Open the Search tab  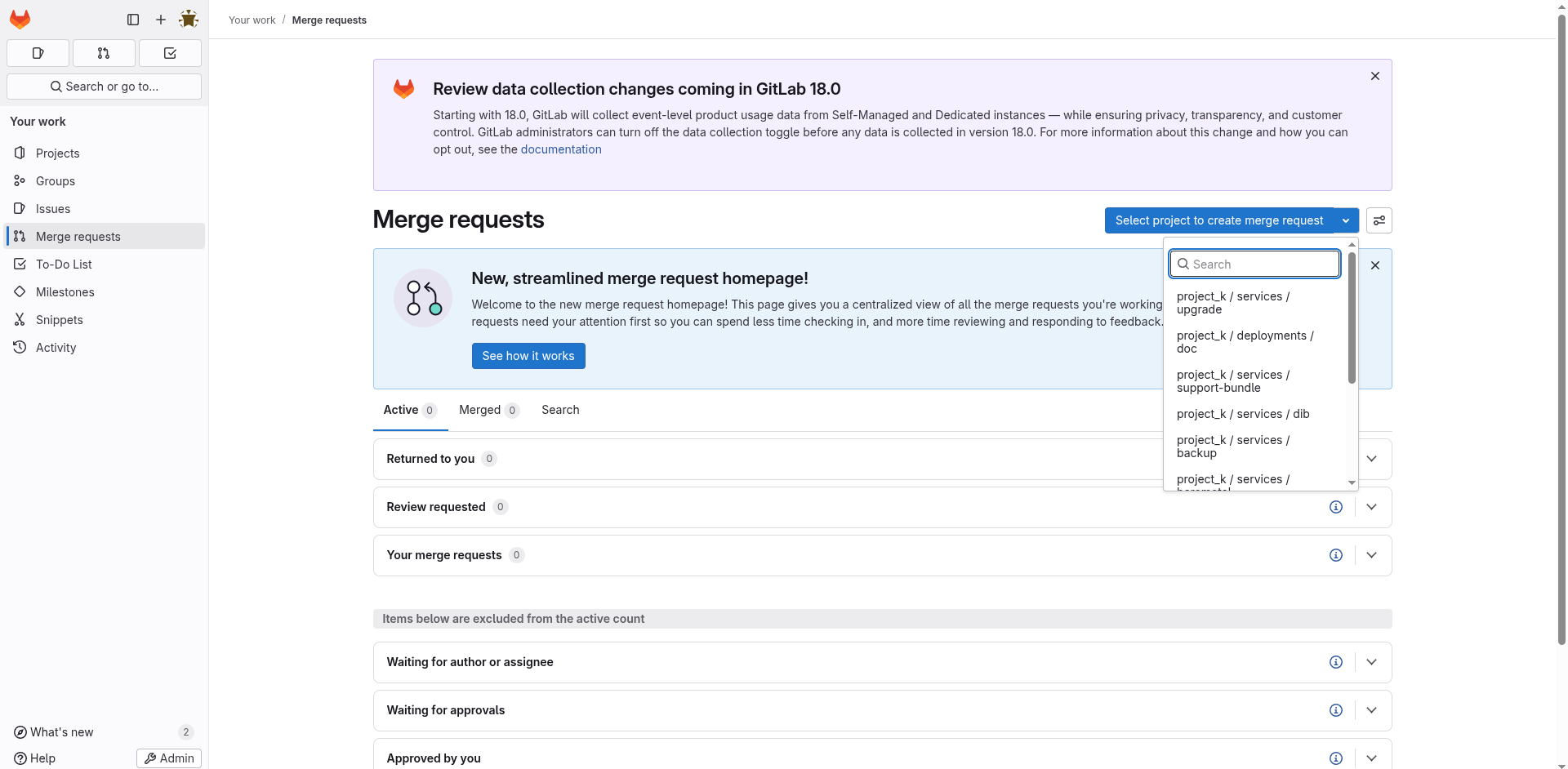point(559,410)
